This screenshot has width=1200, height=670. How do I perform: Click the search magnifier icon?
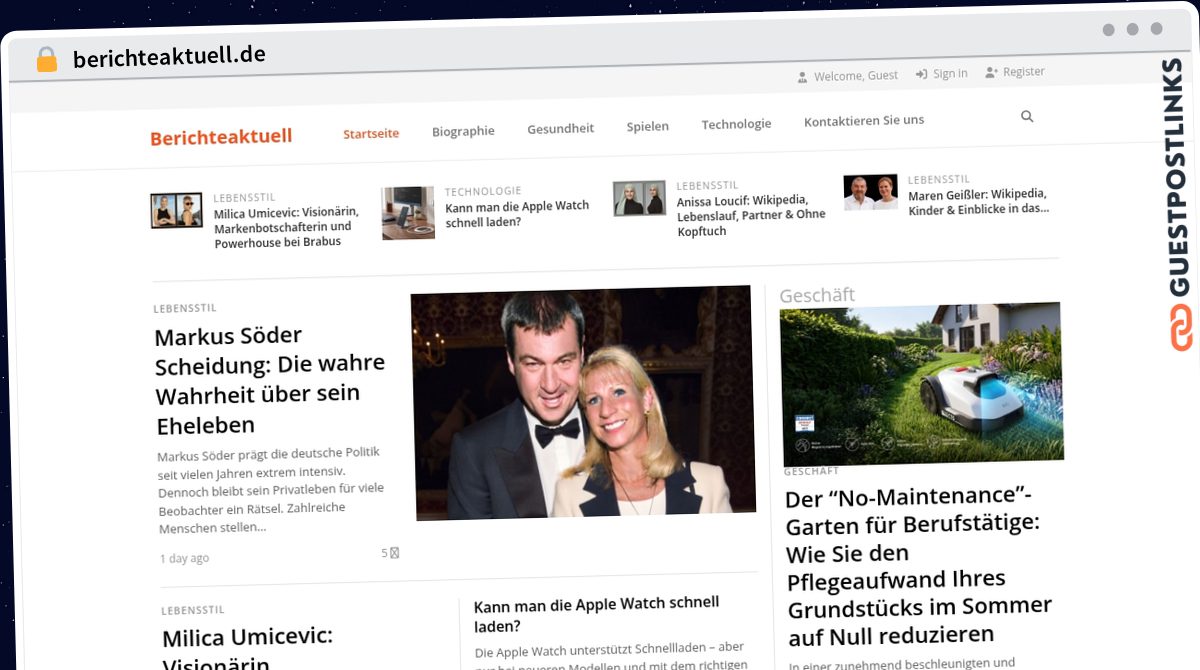click(x=1027, y=117)
